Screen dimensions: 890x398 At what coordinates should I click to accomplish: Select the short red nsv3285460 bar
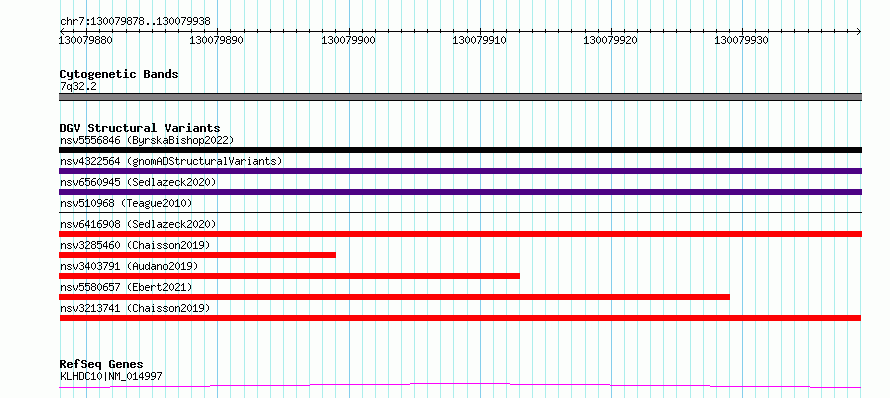click(198, 255)
